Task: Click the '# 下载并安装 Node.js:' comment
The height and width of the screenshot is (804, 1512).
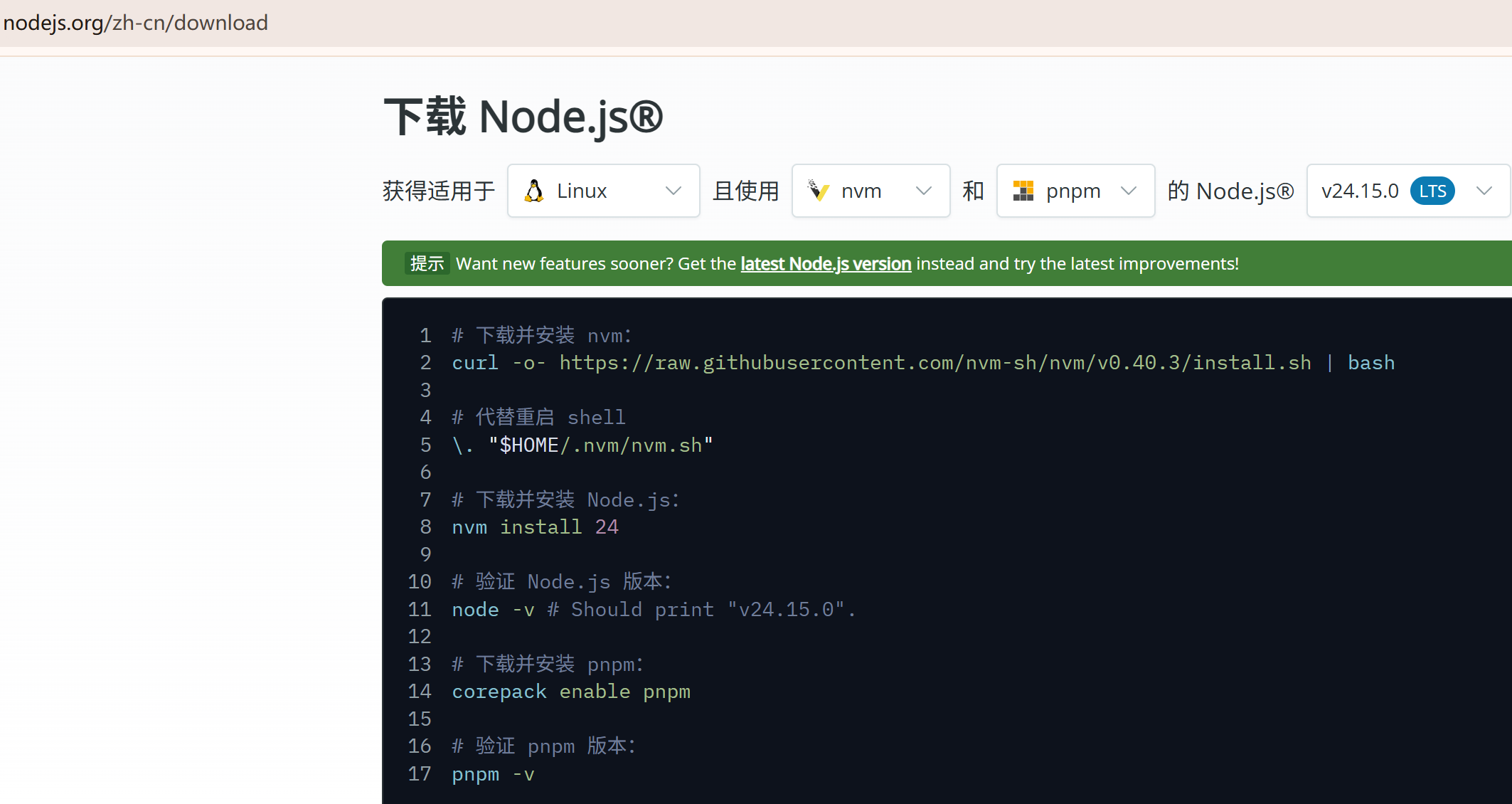Action: [565, 499]
